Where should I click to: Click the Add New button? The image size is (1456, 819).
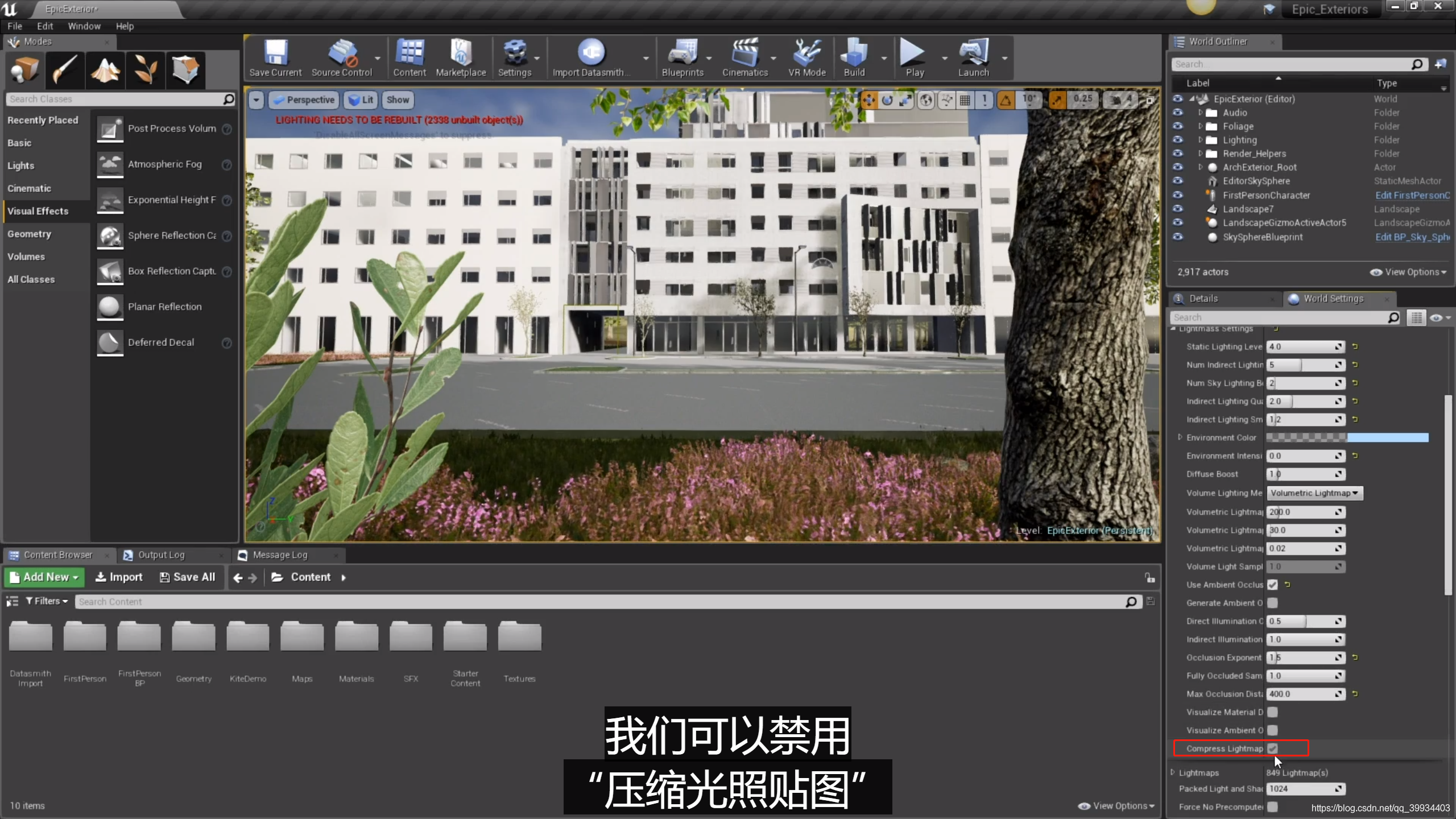44,577
